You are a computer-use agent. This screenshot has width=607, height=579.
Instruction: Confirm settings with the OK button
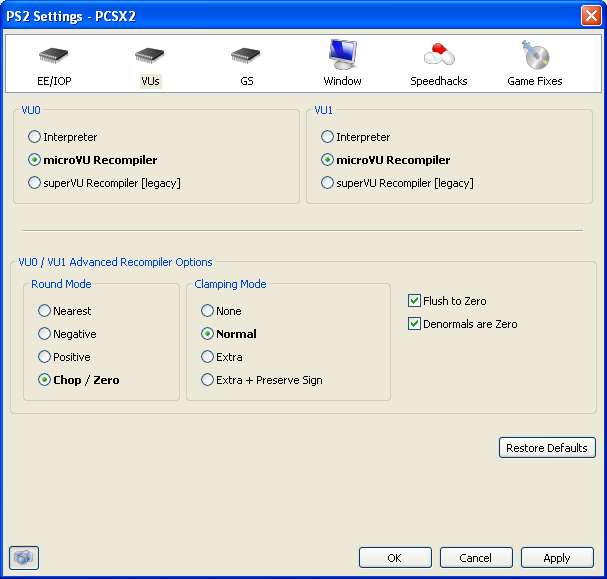tap(395, 558)
